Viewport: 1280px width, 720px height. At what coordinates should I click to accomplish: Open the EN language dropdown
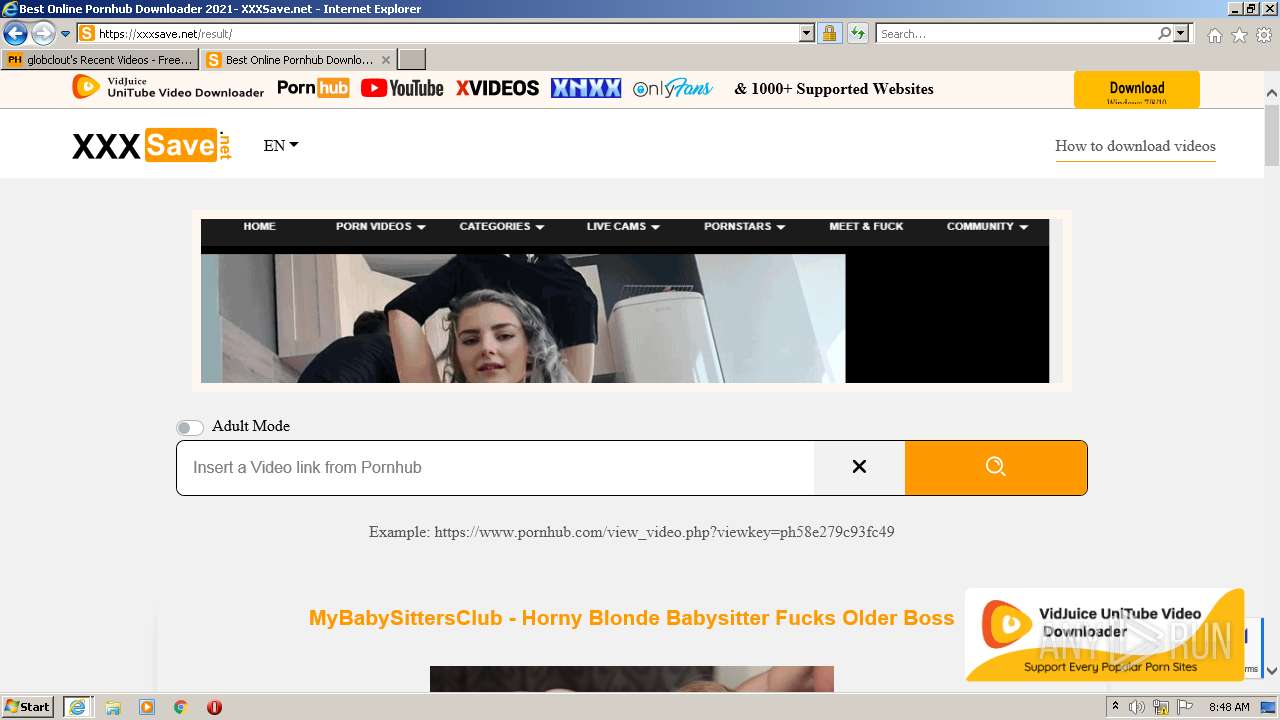coord(281,145)
